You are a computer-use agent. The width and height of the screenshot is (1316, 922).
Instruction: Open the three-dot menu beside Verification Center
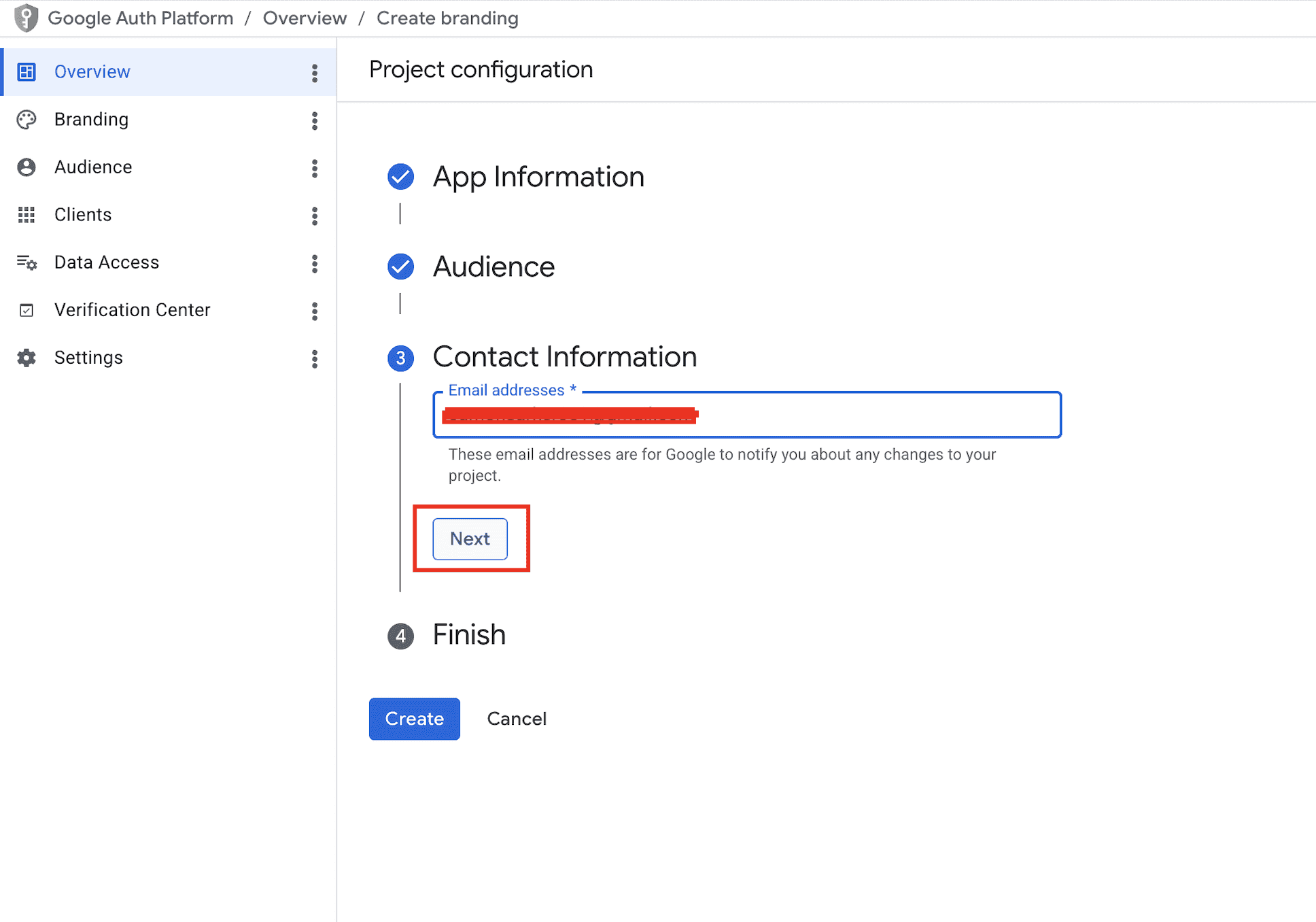point(314,311)
